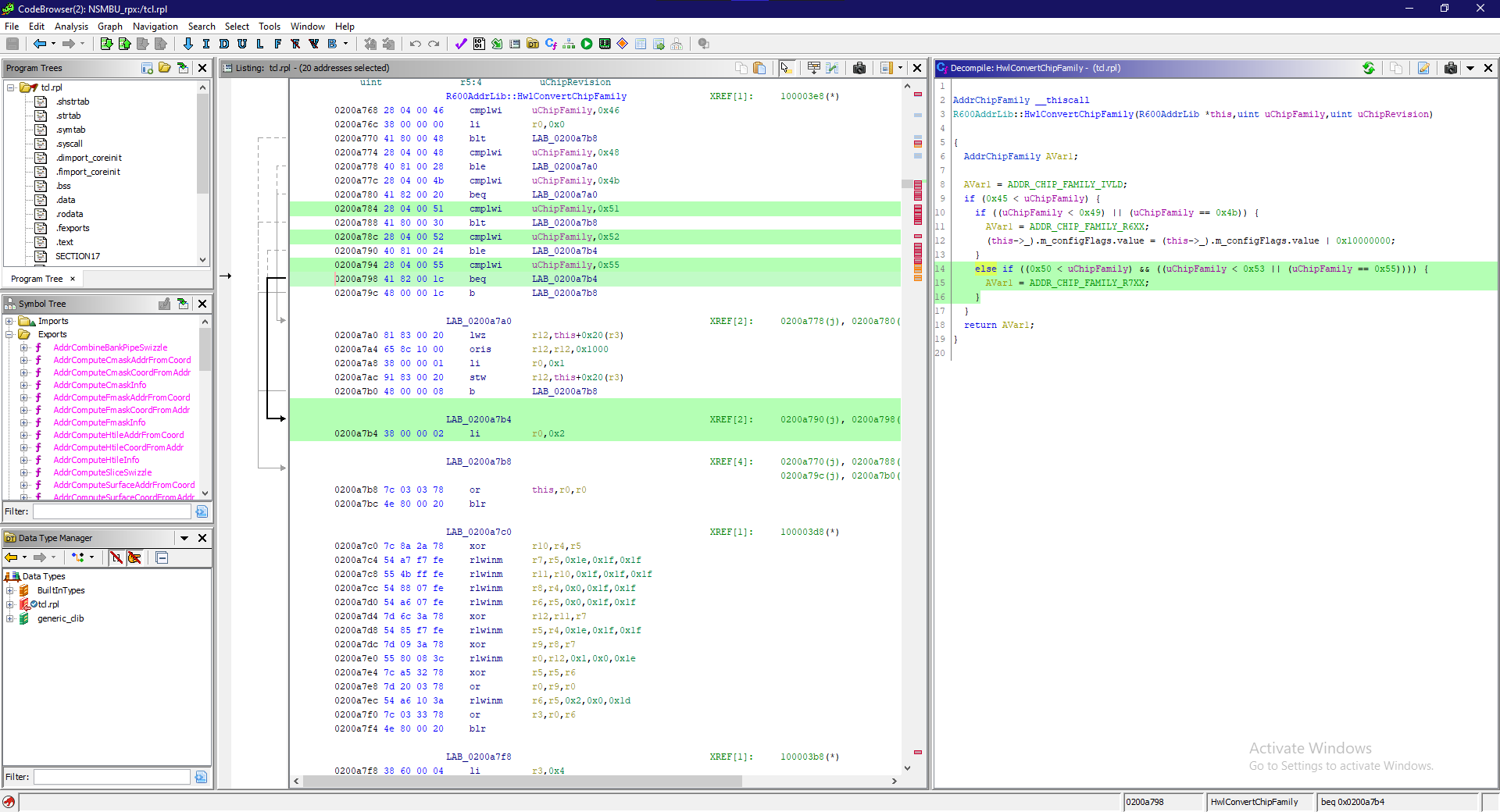Open the Search menu
This screenshot has width=1500, height=812.
[202, 27]
